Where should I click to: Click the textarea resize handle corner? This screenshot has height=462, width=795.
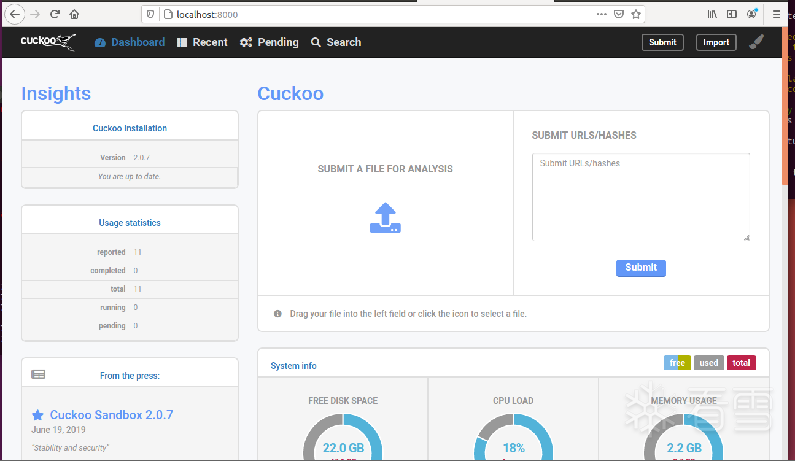pos(746,237)
